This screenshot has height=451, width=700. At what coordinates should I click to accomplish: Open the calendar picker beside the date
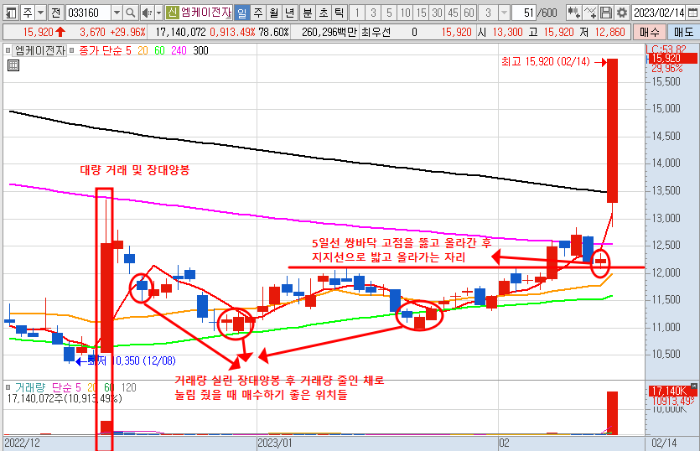(692, 13)
